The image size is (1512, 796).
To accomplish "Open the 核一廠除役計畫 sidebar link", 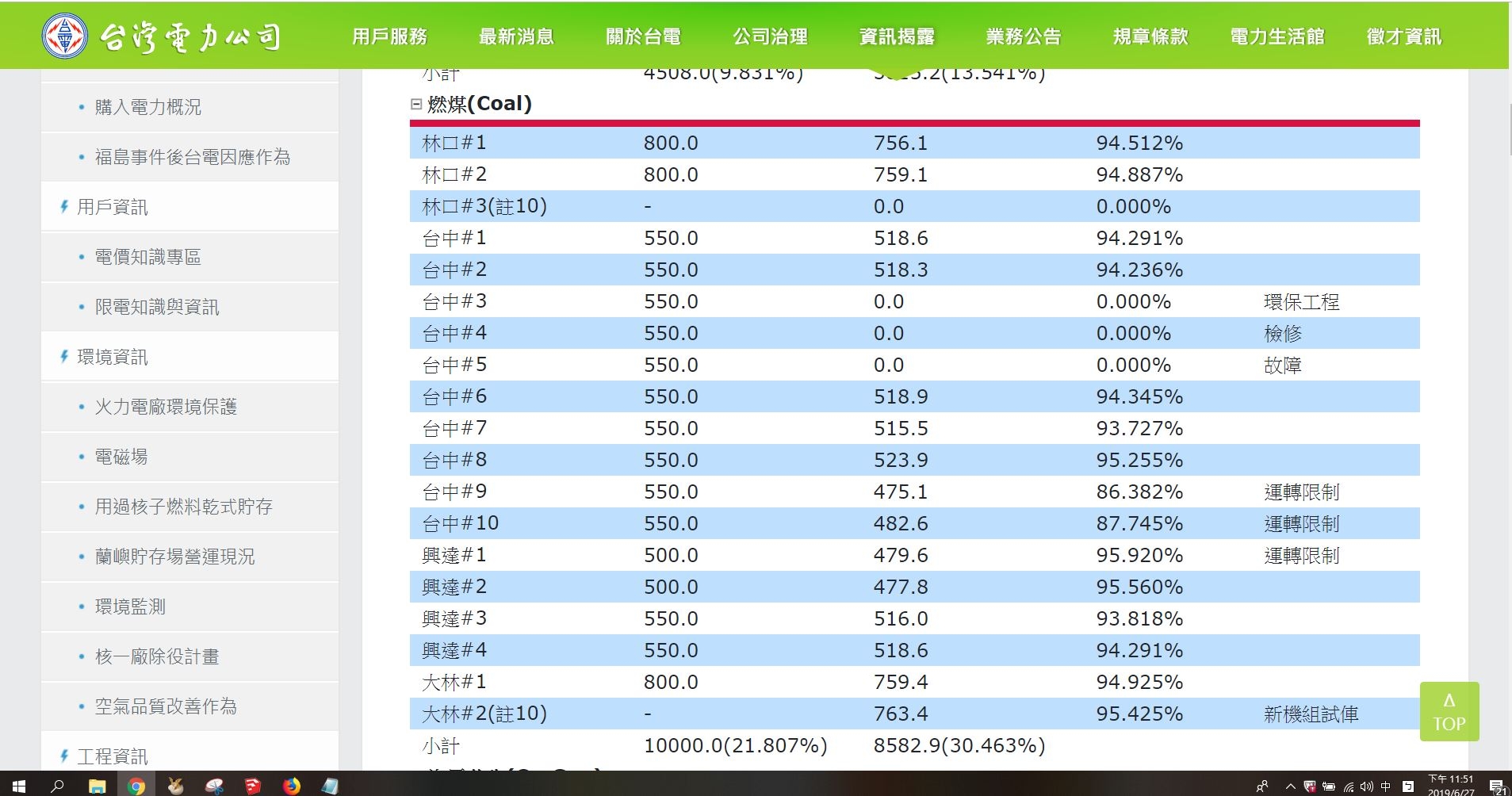I will pos(157,656).
